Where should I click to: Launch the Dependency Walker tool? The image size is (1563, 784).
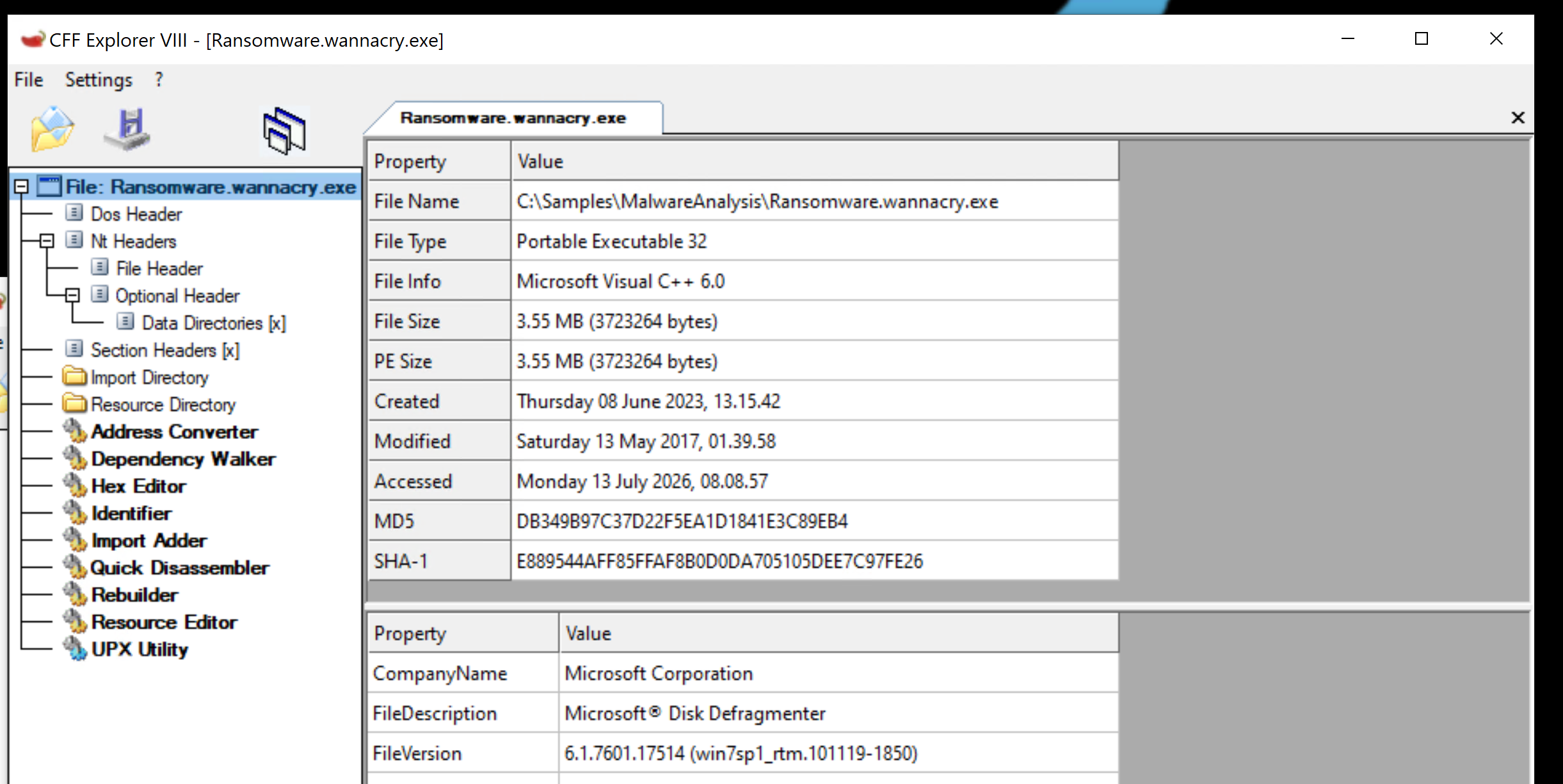(183, 459)
